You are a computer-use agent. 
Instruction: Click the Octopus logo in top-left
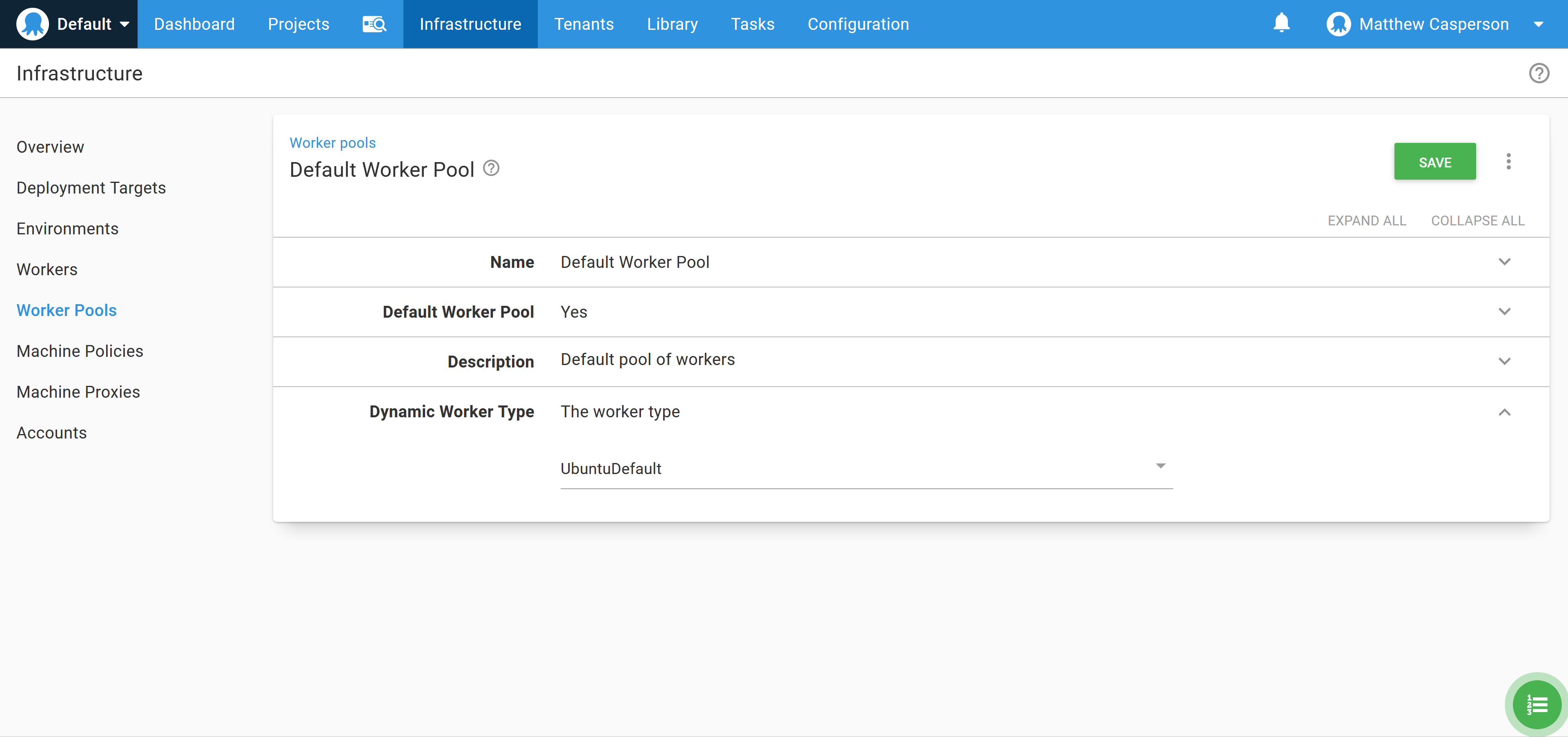(32, 24)
